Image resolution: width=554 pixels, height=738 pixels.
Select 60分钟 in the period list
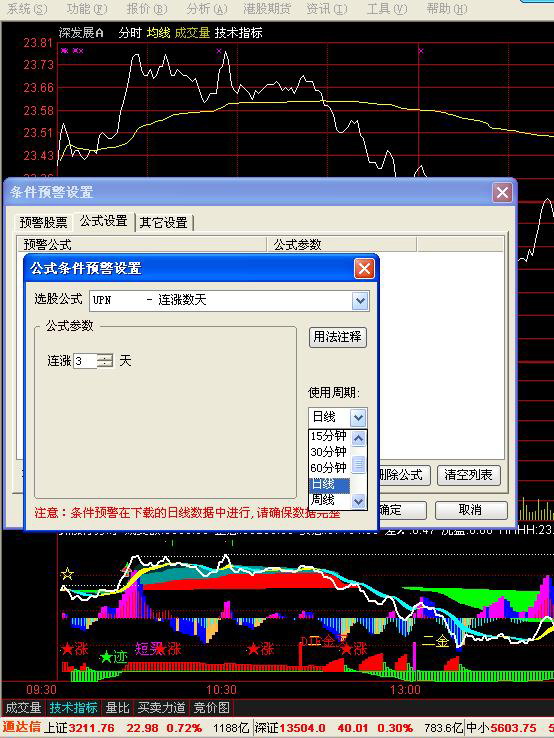click(x=329, y=468)
